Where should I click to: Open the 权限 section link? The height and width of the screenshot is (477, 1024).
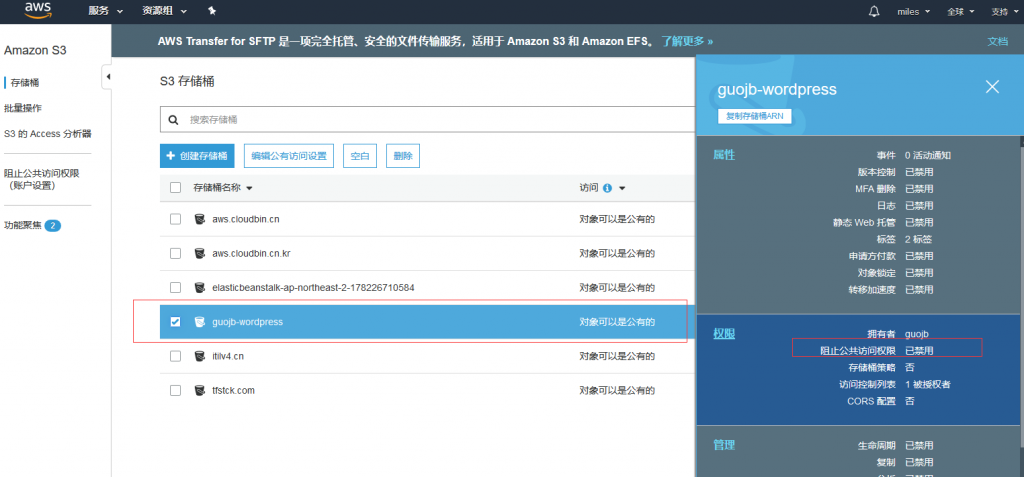point(724,334)
